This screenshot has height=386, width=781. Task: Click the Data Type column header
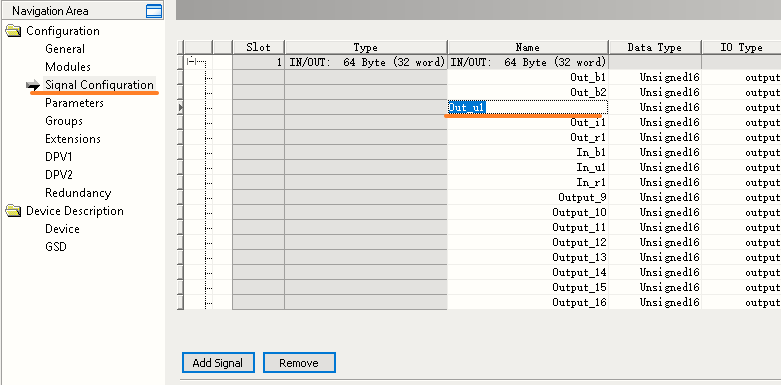click(x=655, y=47)
